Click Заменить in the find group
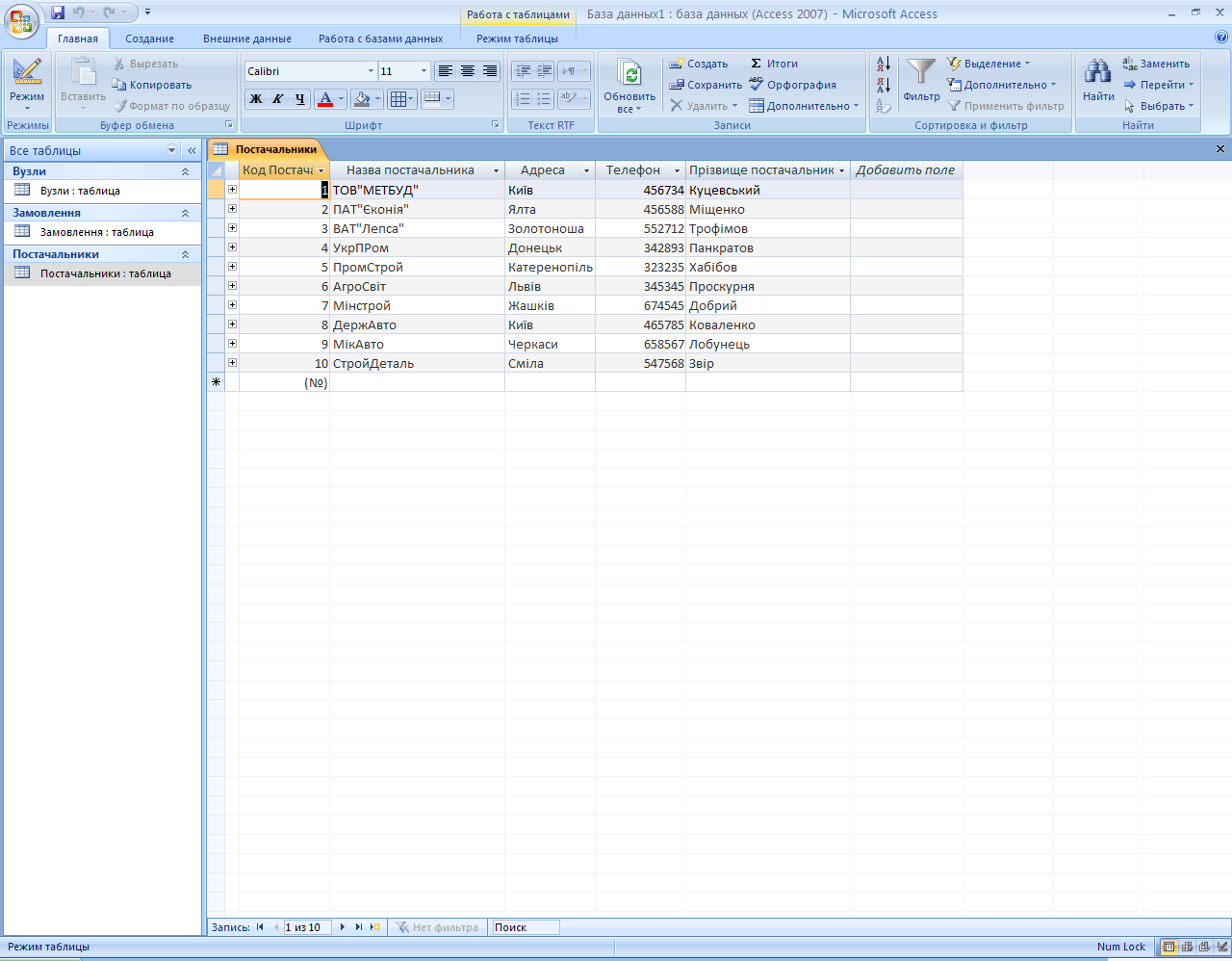This screenshot has width=1232, height=961. (x=1156, y=64)
